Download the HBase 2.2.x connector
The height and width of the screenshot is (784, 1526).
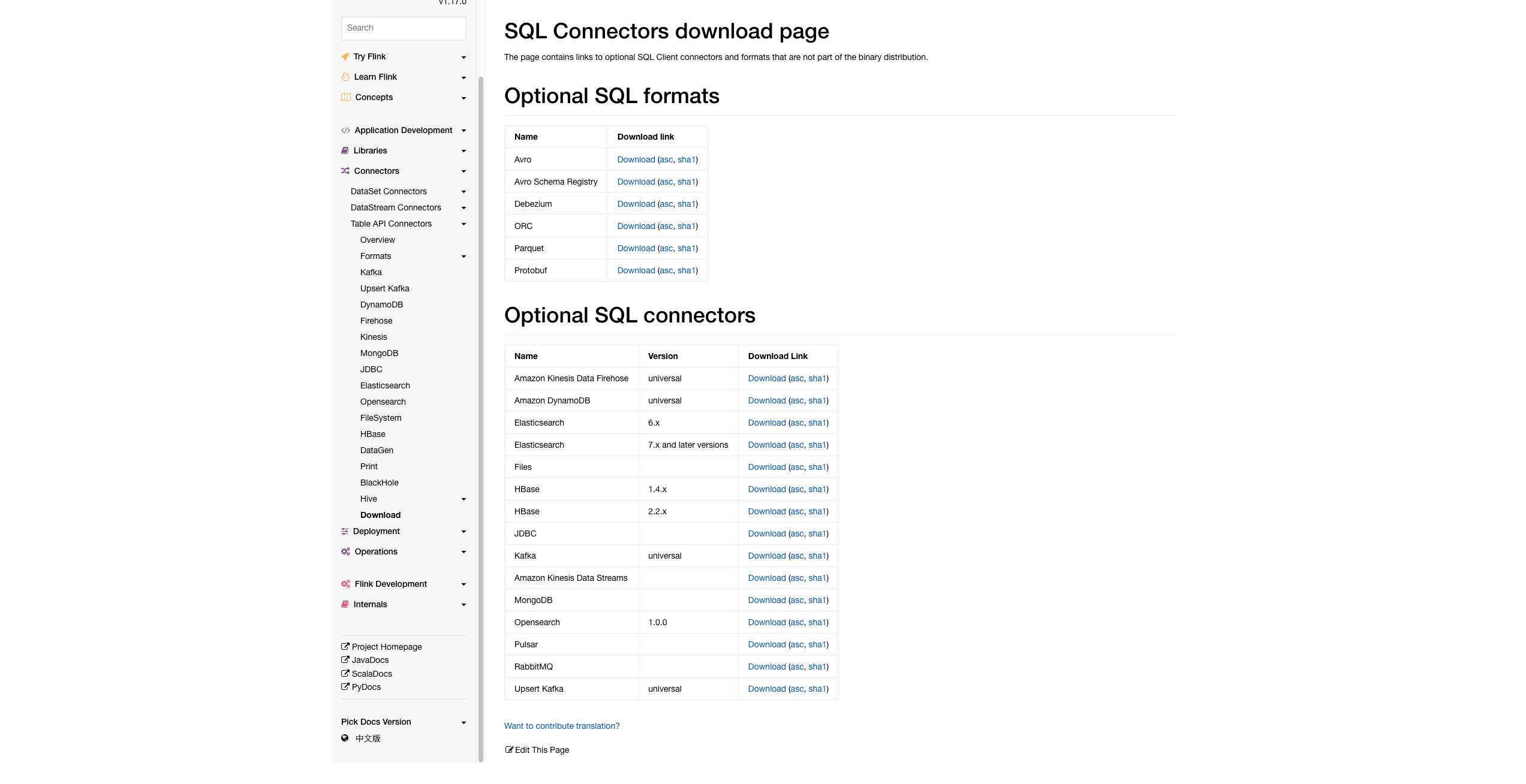[767, 511]
